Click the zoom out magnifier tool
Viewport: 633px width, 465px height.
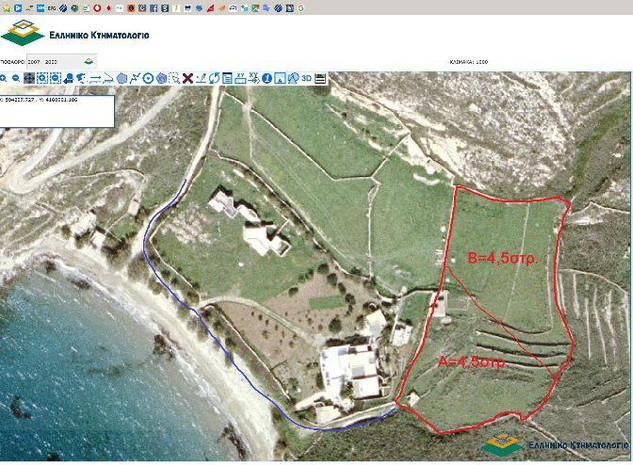[x=16, y=78]
